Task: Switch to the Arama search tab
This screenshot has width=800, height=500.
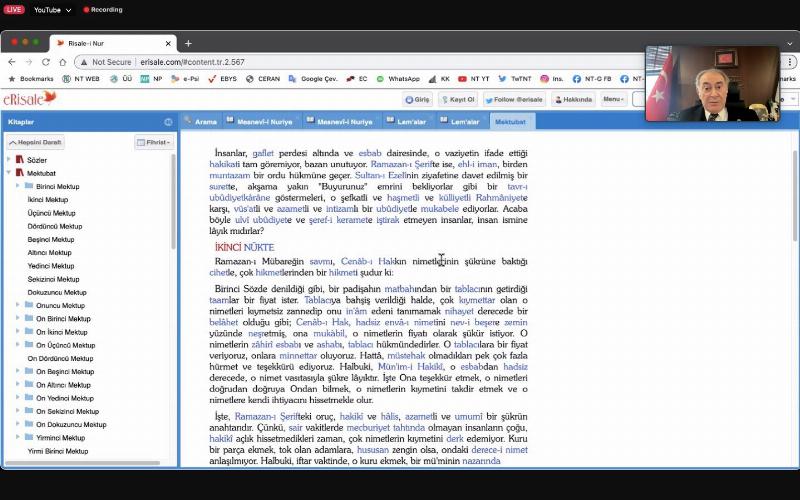Action: [x=201, y=121]
